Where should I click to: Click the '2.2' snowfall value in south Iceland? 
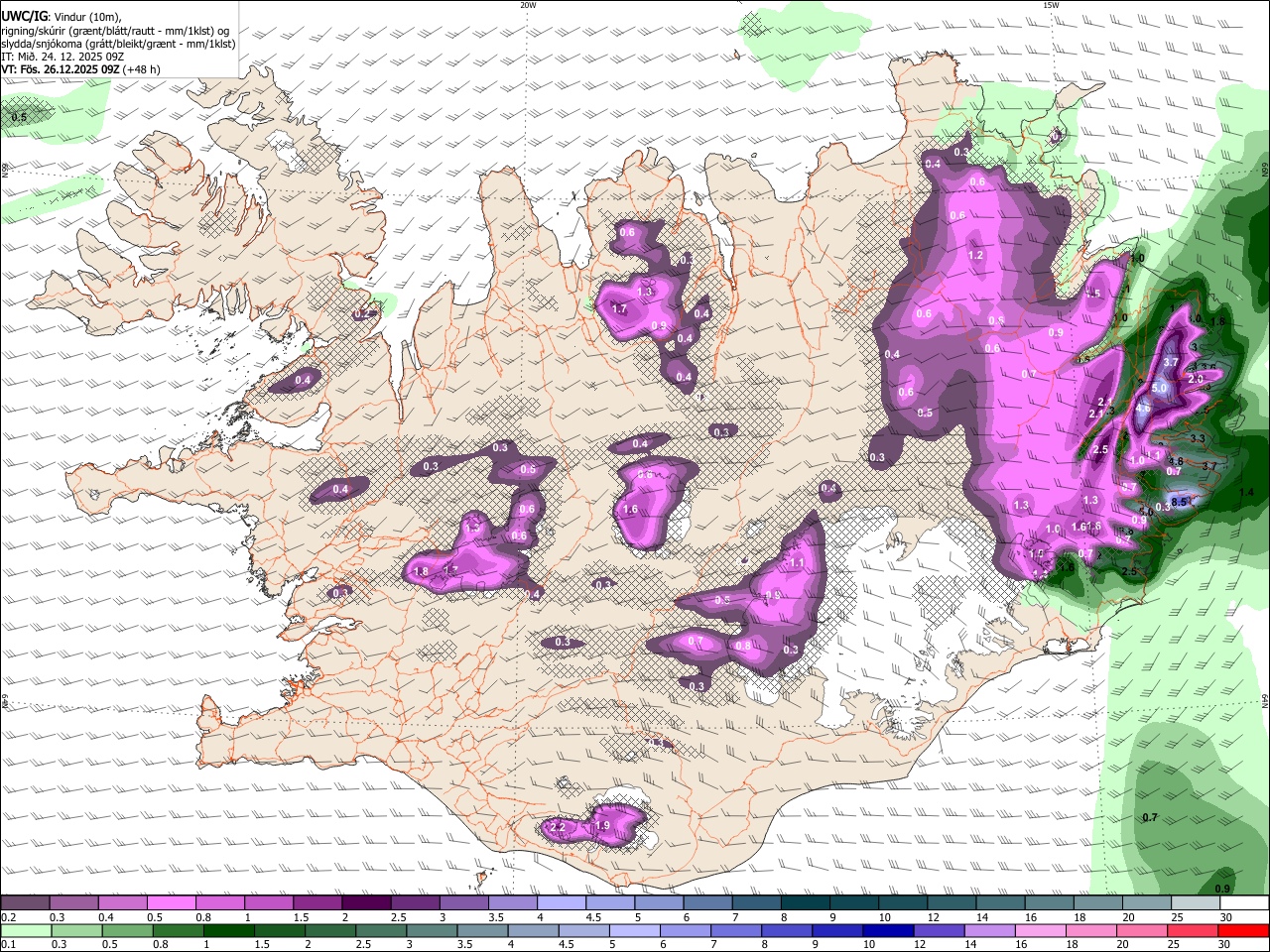pos(558,826)
